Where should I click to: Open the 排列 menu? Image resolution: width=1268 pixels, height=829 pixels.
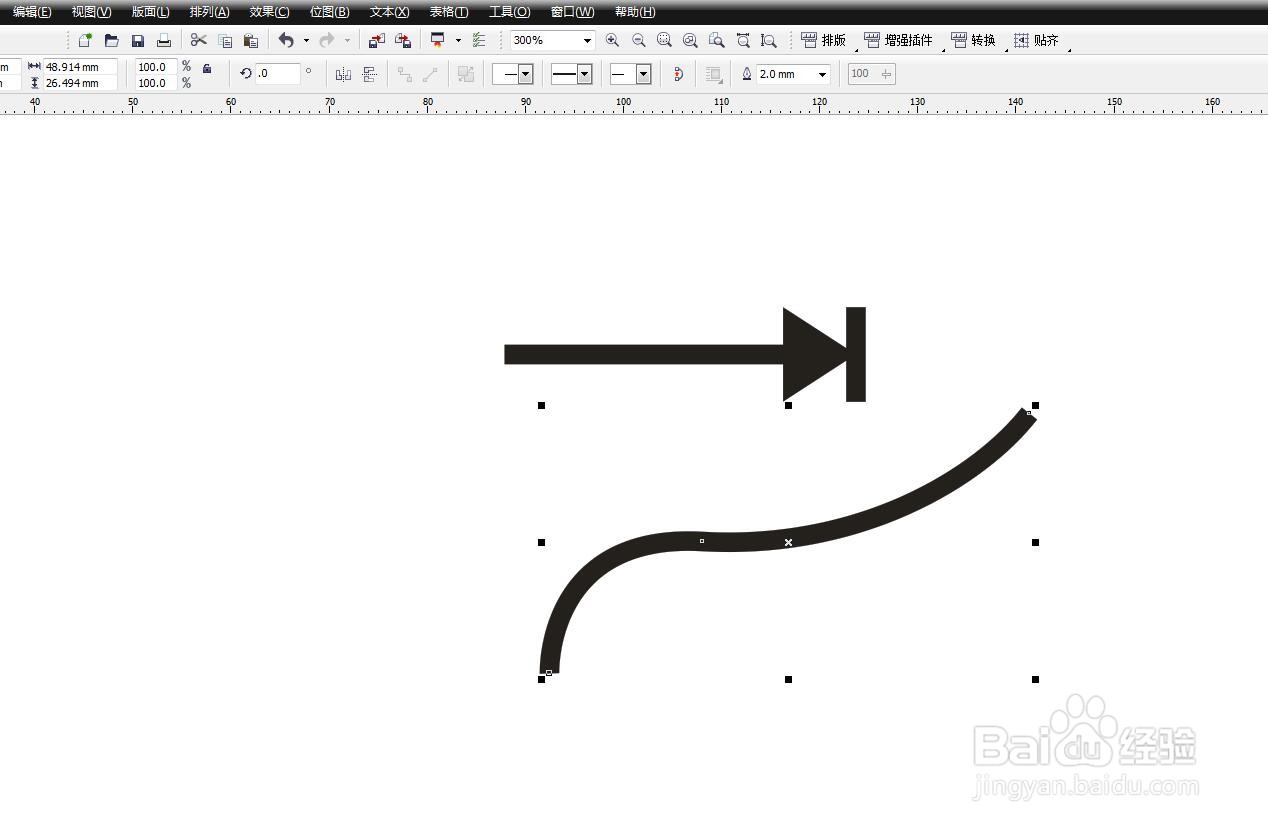click(x=208, y=11)
